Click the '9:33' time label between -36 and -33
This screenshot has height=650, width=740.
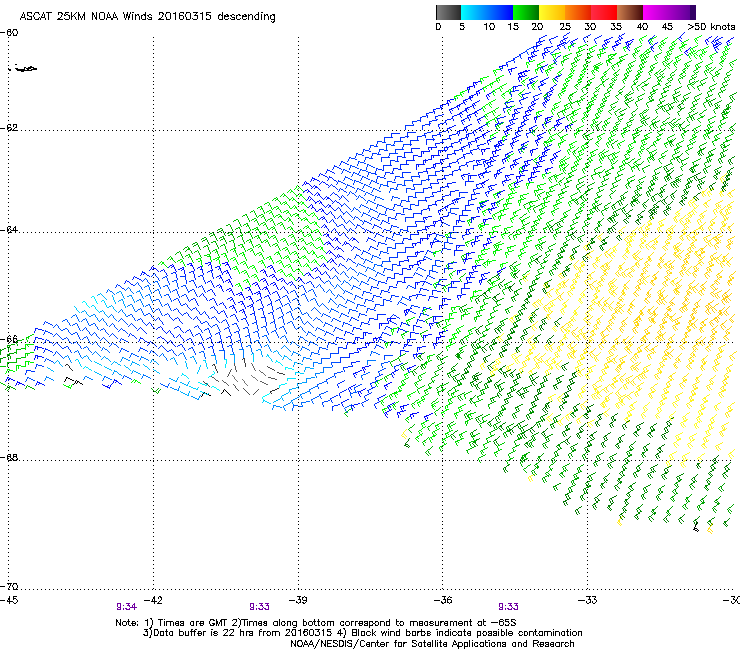click(508, 607)
